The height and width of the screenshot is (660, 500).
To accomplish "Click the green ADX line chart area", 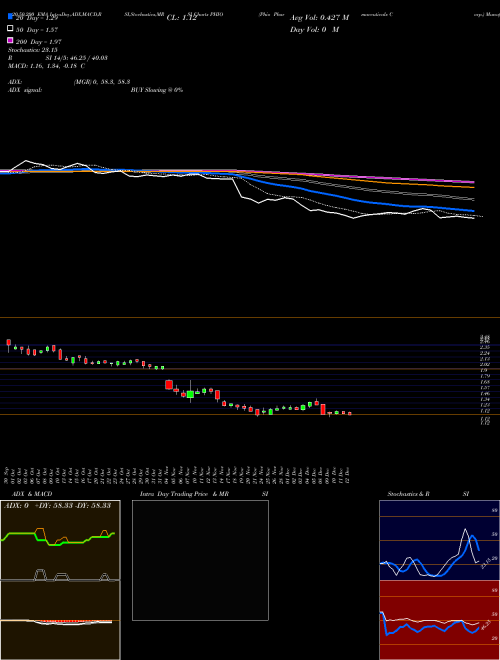I will coord(60,540).
